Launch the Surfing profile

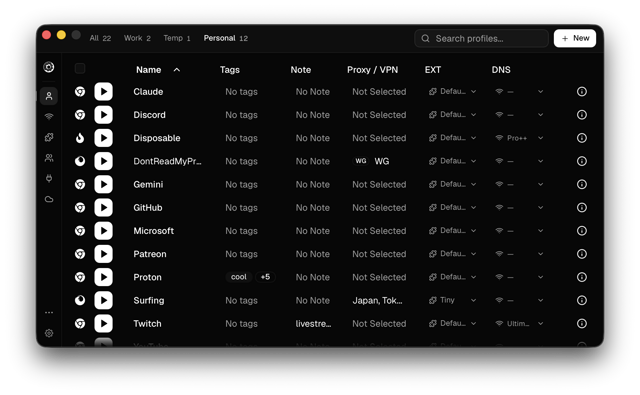(x=104, y=300)
